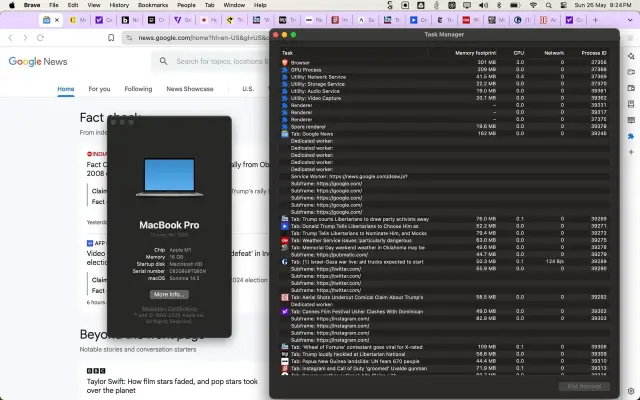Viewport: 640px width, 400px height.
Task: Open the Bookmarks menu
Action: 153,5
